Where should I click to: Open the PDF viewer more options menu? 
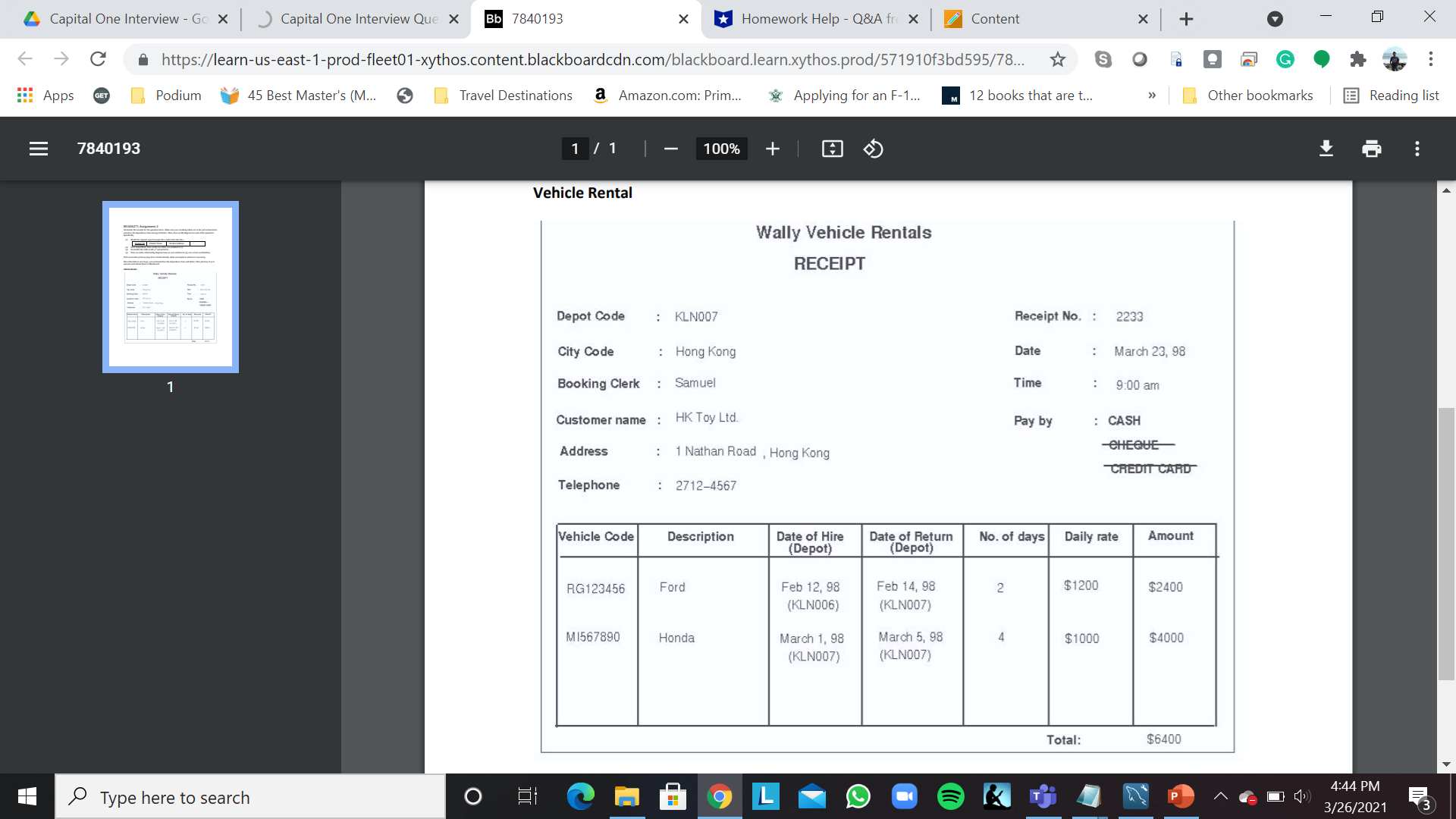pyautogui.click(x=1417, y=149)
